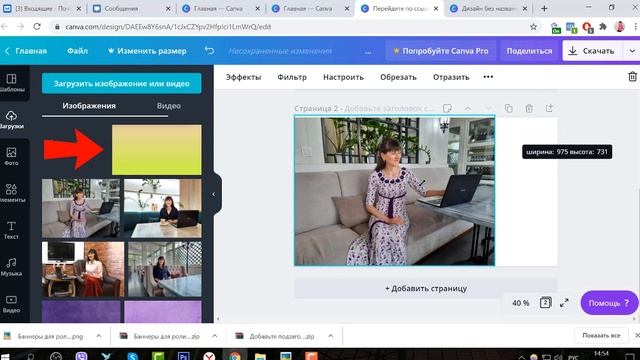Click Изменить размер in header
This screenshot has width=640, height=360.
click(x=147, y=51)
